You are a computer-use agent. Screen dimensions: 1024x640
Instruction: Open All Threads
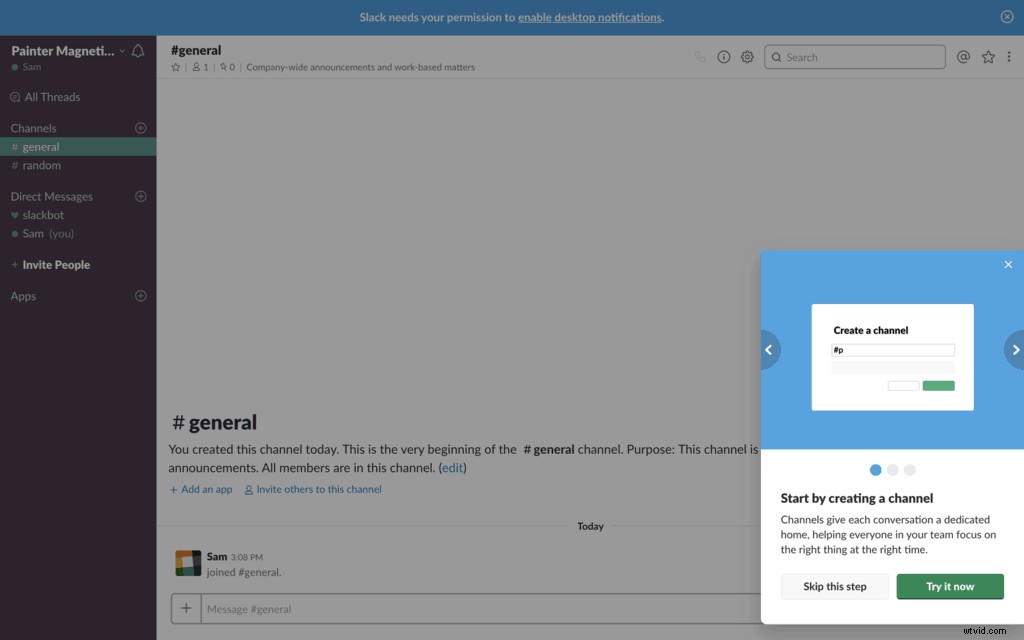tap(54, 96)
